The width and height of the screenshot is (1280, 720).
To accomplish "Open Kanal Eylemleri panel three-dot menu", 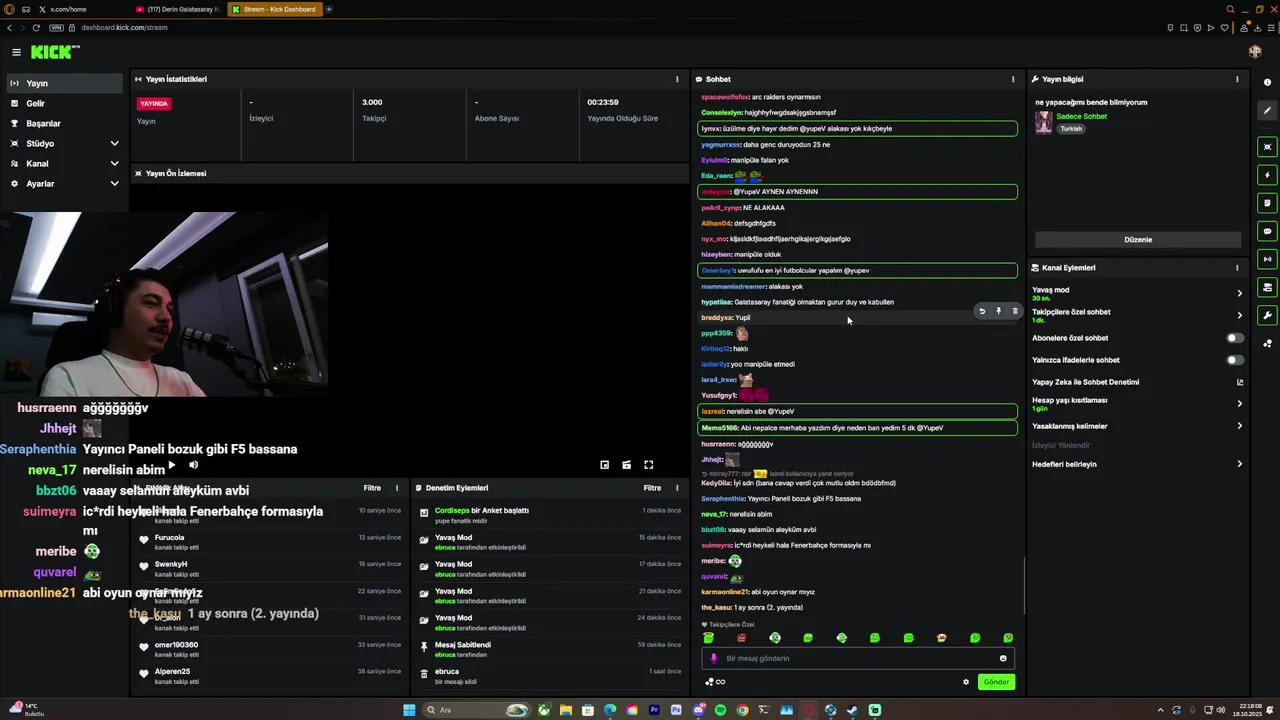I will [1237, 268].
